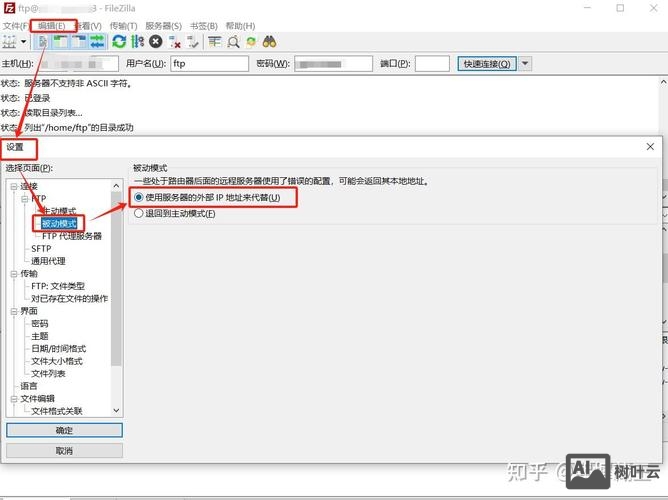Click the 确定 button
The width and height of the screenshot is (668, 500).
pos(64,430)
